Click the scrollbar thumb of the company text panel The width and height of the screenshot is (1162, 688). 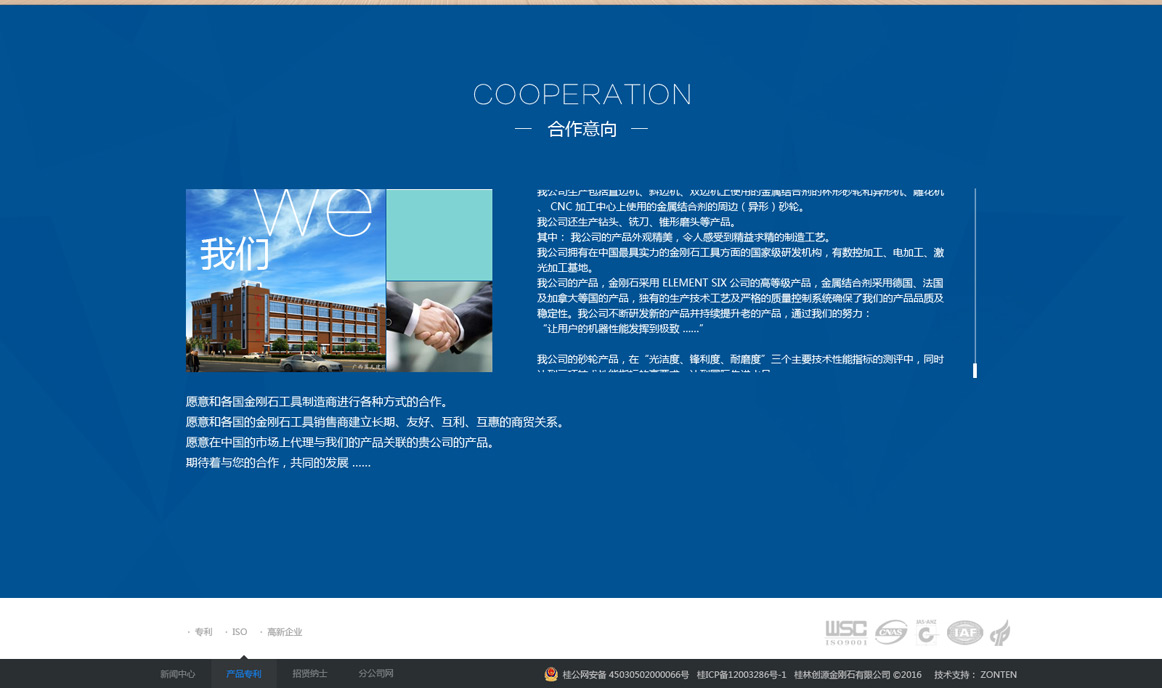coord(975,370)
